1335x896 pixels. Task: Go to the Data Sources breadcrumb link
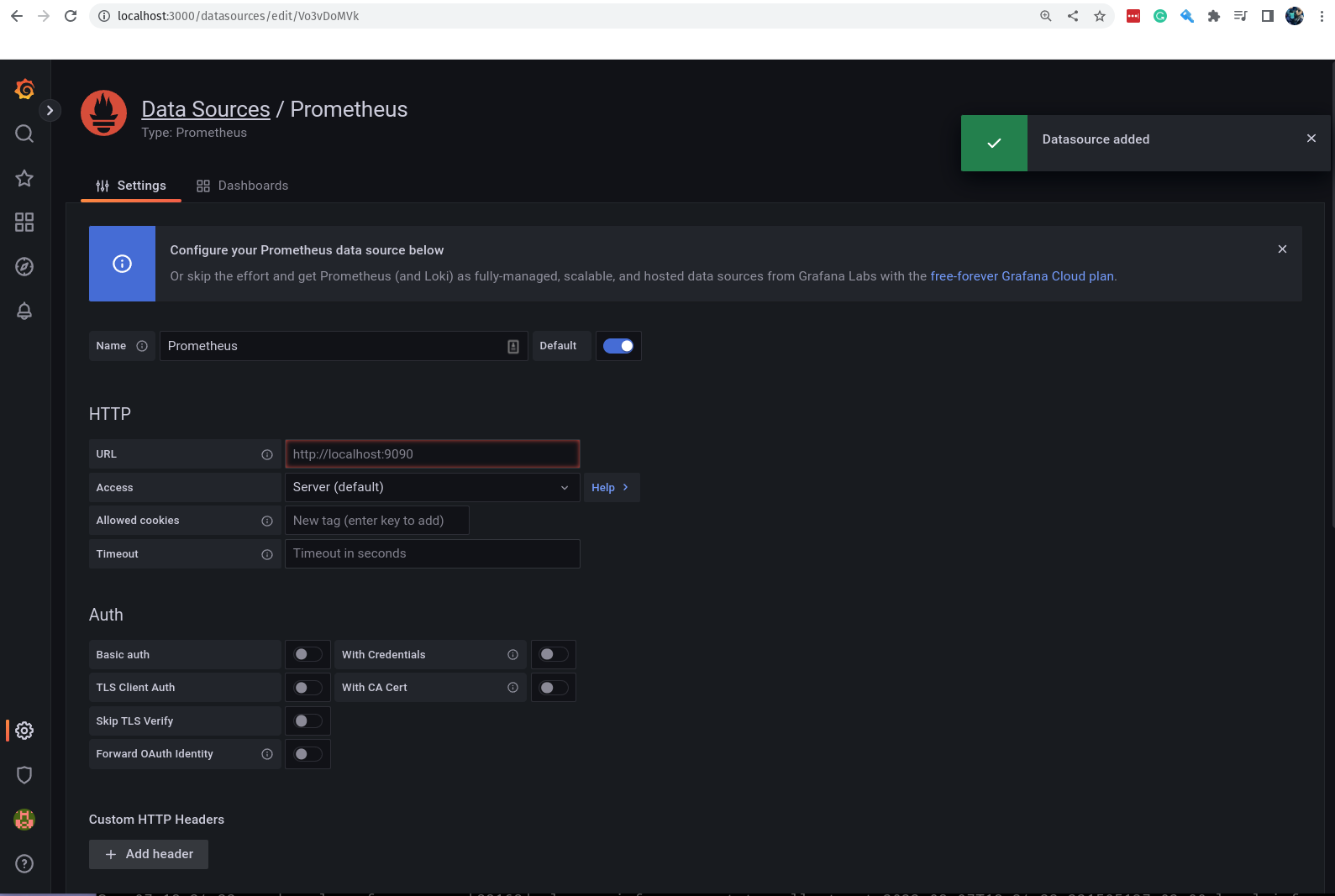click(x=206, y=109)
